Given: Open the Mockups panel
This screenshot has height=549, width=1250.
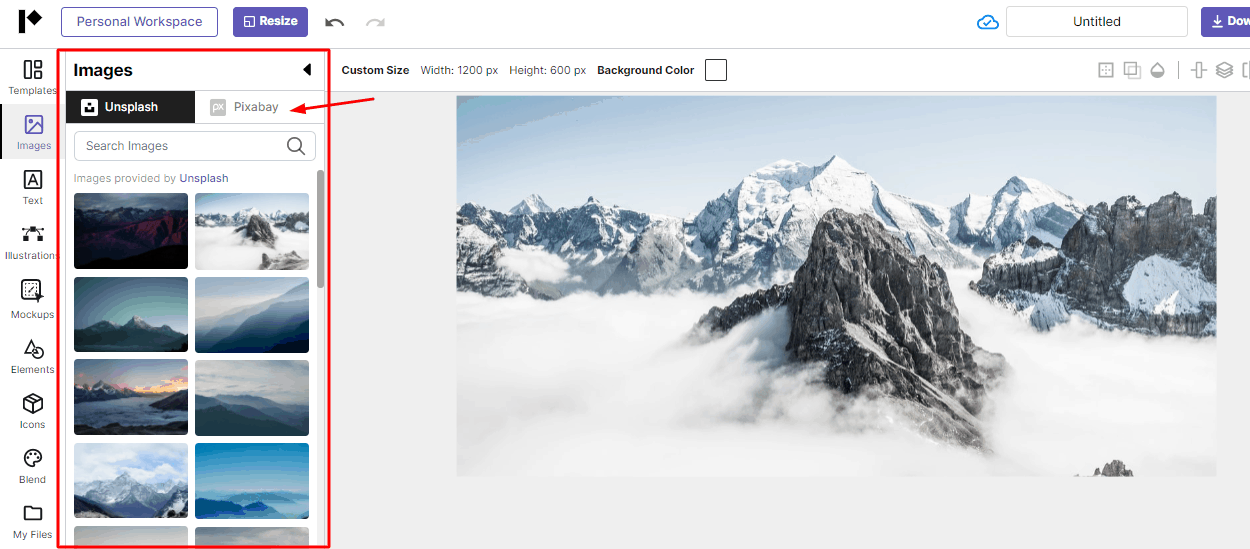Looking at the screenshot, I should click(x=32, y=298).
